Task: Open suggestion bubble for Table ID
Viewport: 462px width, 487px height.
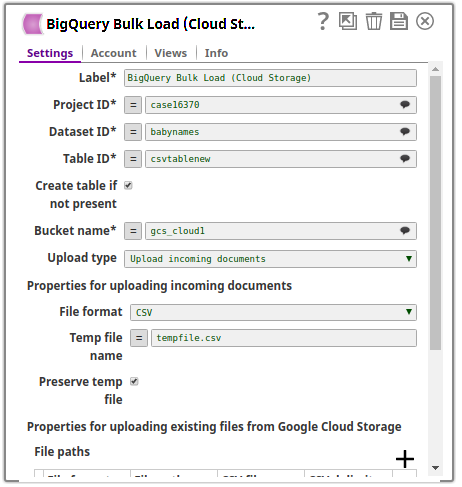Action: [405, 159]
